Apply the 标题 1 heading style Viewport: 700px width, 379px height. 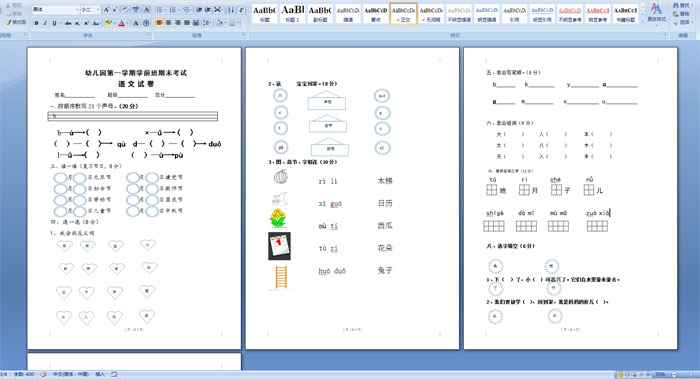pyautogui.click(x=292, y=13)
